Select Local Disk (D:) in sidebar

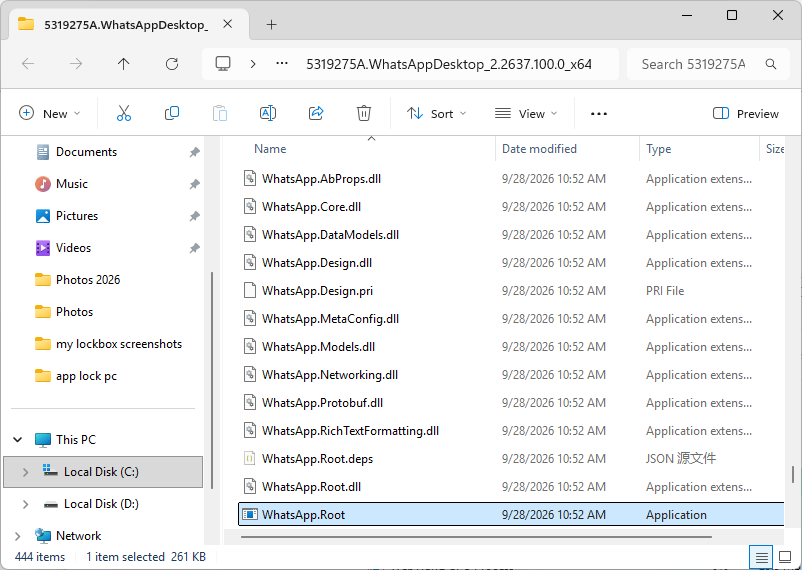pos(103,504)
